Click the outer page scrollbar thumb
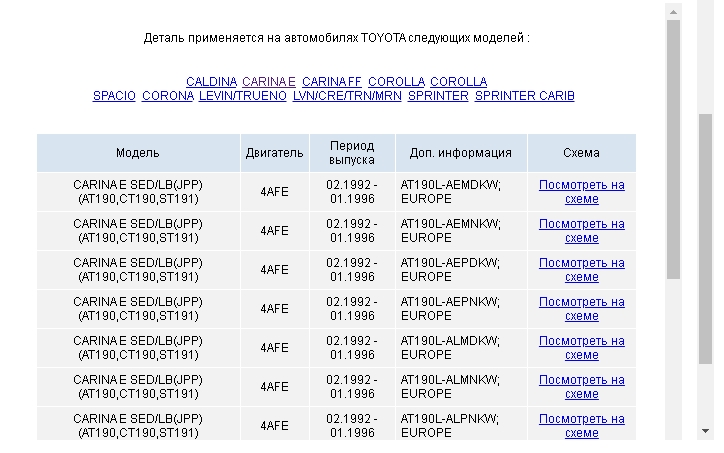 (706, 240)
